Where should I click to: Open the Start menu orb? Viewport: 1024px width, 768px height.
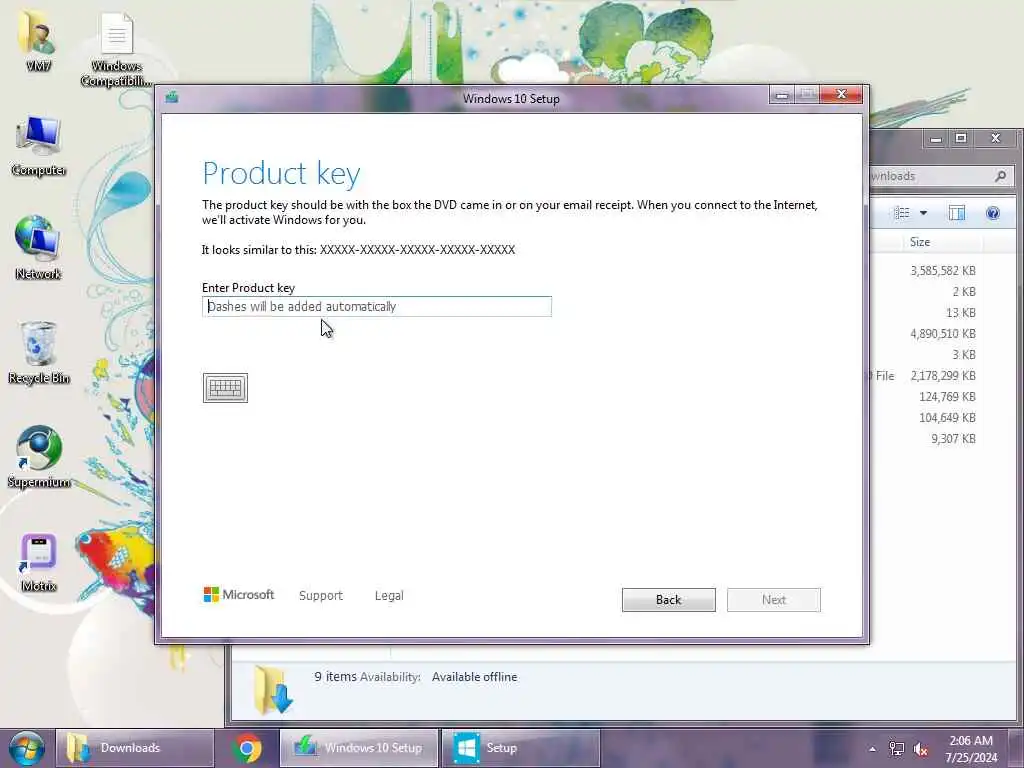point(27,748)
